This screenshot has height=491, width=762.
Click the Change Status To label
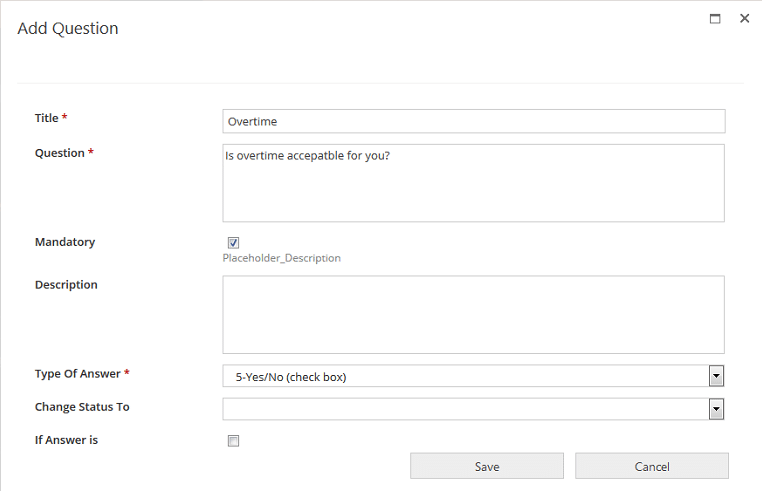pyautogui.click(x=82, y=407)
